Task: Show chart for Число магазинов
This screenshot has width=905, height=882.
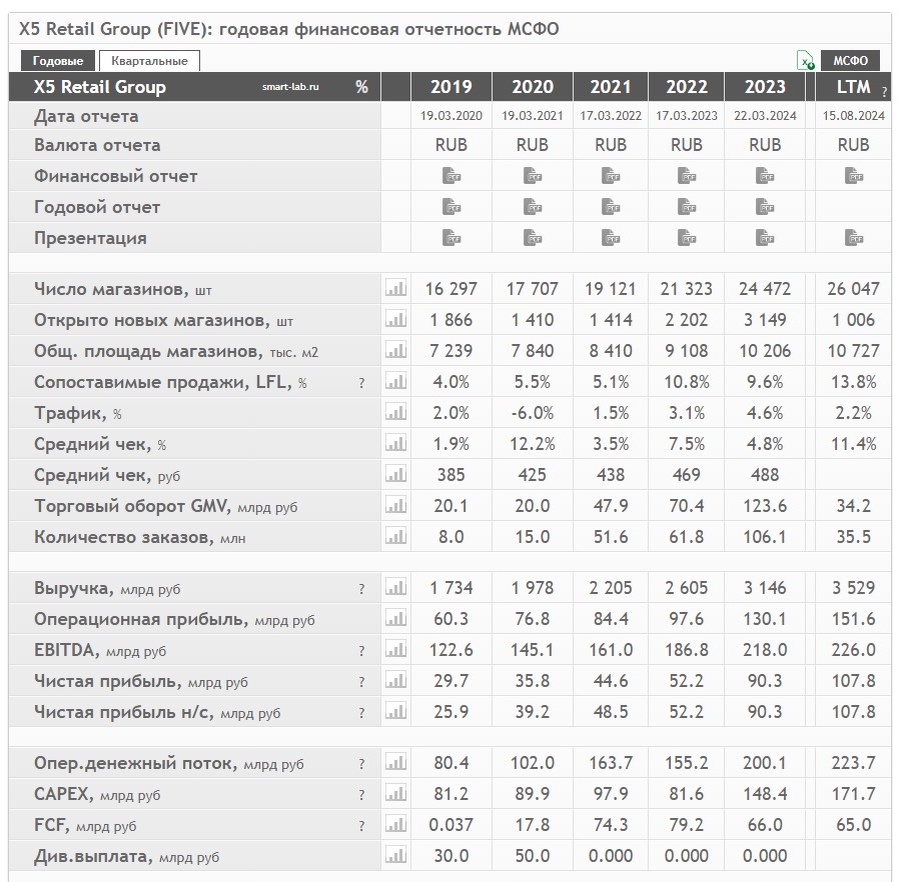Action: click(x=396, y=288)
